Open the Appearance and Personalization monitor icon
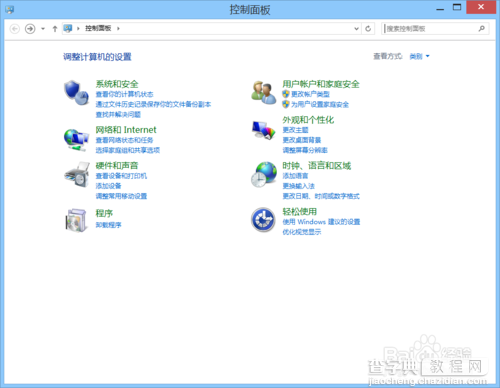This screenshot has width=500, height=388. coord(264,130)
